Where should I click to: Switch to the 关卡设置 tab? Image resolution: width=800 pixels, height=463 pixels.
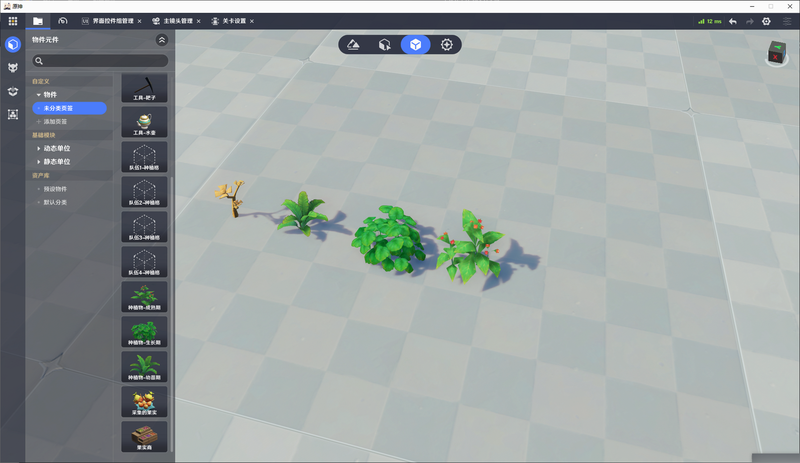click(x=229, y=21)
